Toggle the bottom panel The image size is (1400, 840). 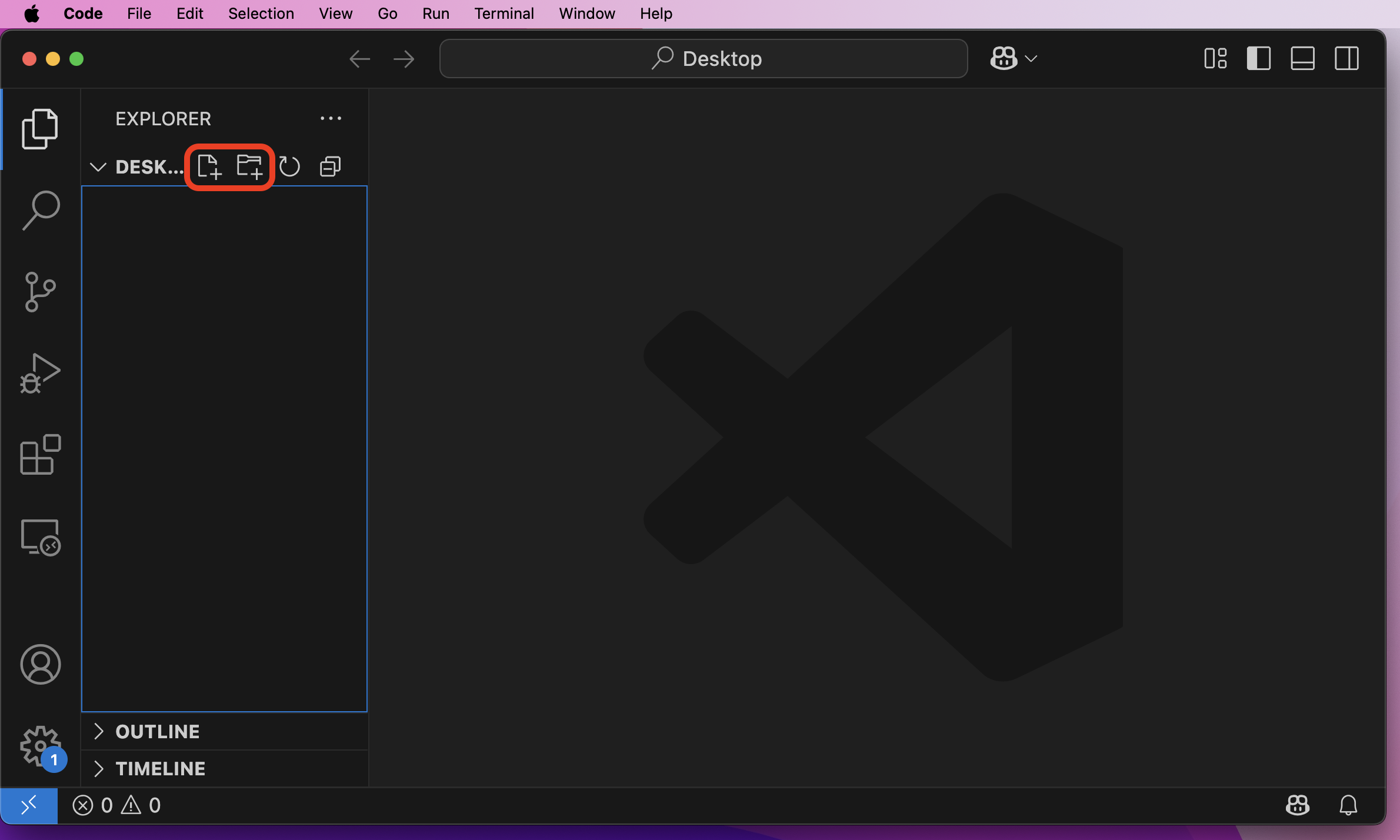(x=1302, y=59)
